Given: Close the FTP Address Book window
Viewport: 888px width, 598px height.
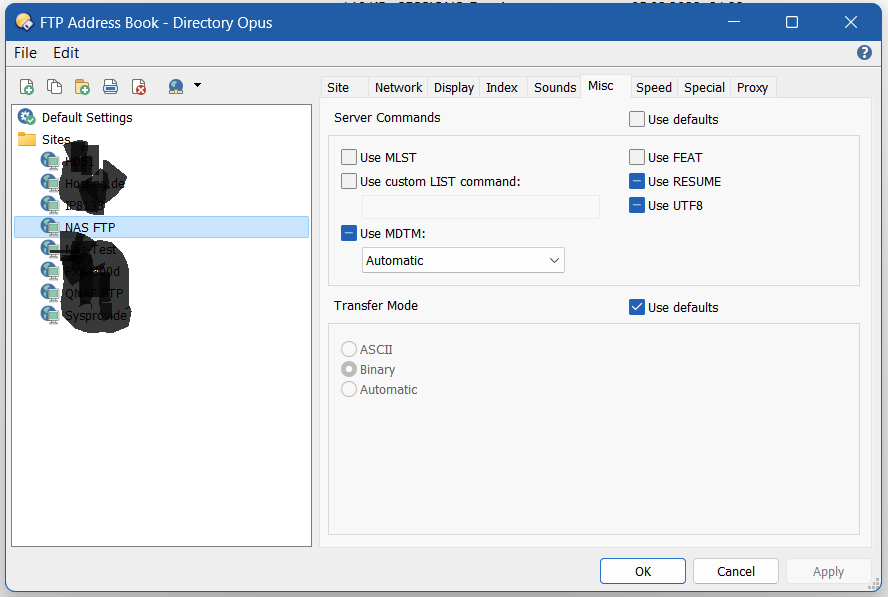Looking at the screenshot, I should click(x=851, y=22).
